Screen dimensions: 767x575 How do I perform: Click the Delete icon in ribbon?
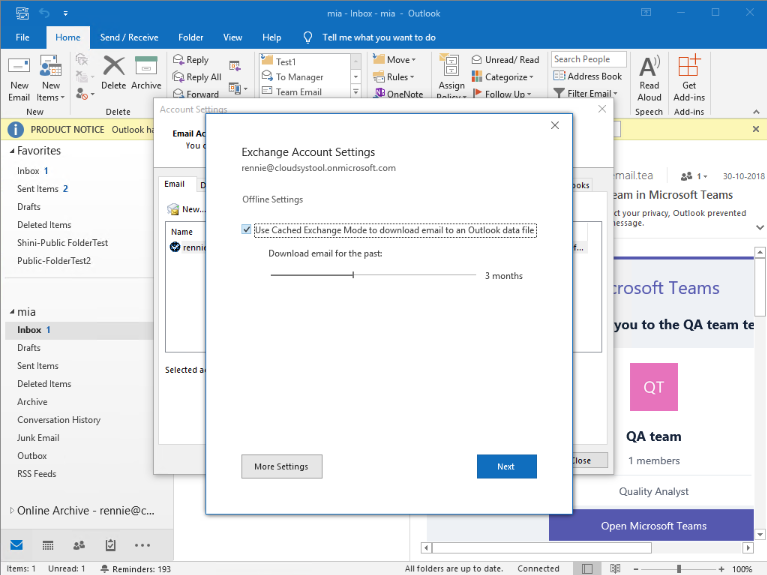coord(113,72)
